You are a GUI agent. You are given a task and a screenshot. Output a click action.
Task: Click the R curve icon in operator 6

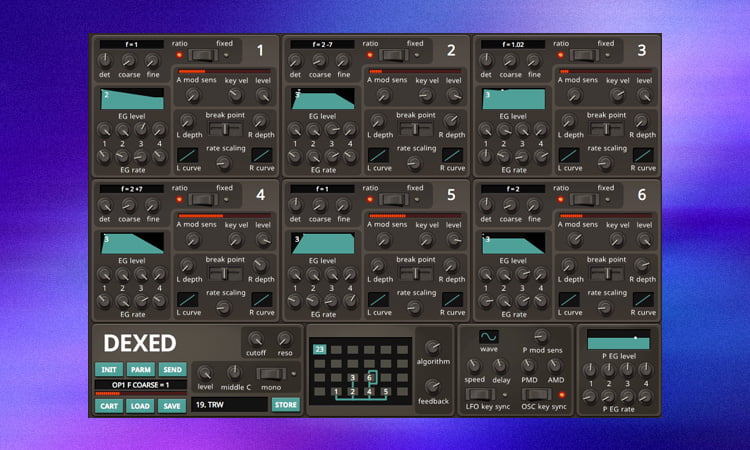643,299
